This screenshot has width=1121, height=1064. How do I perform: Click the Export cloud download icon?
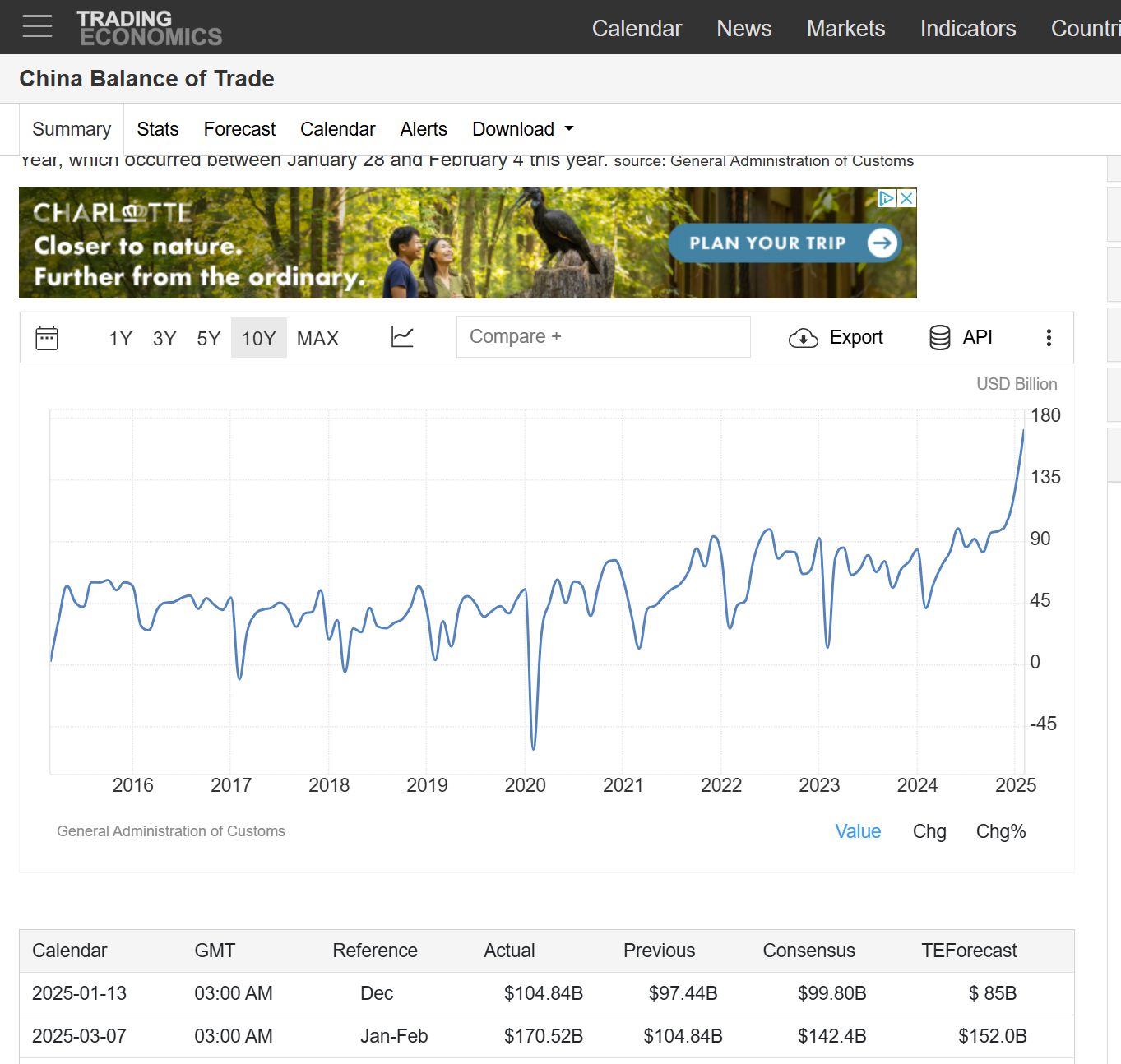click(x=803, y=338)
